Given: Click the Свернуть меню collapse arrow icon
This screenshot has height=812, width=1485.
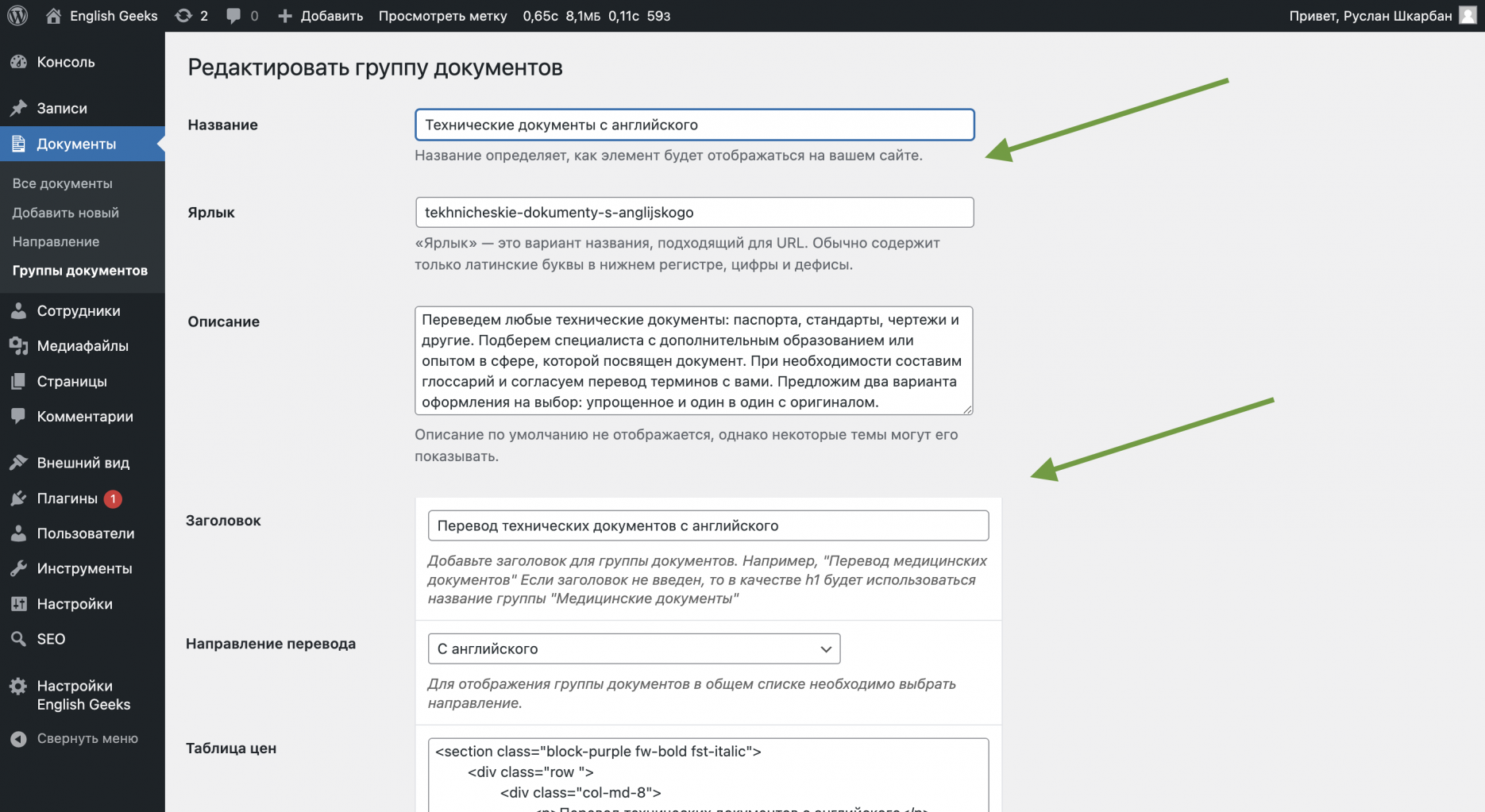Looking at the screenshot, I should tap(18, 739).
